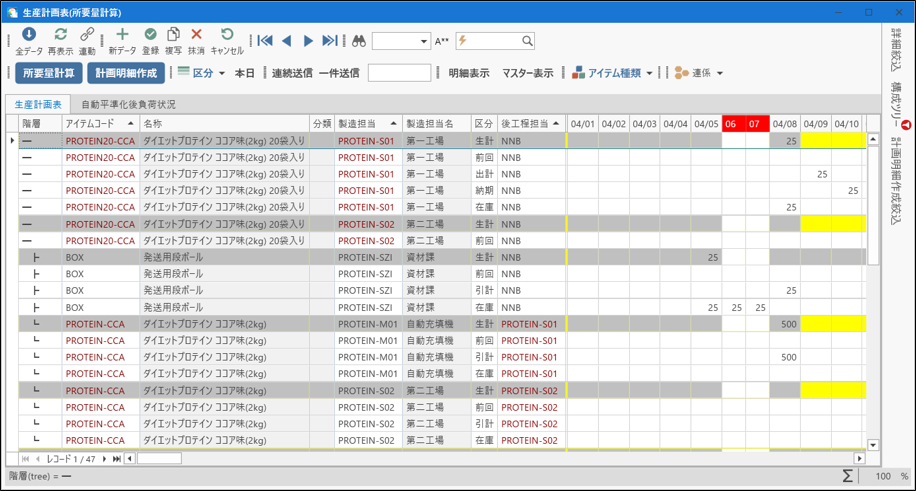The width and height of the screenshot is (916, 491).
Task: Click the 複写 copy icon
Action: point(173,36)
